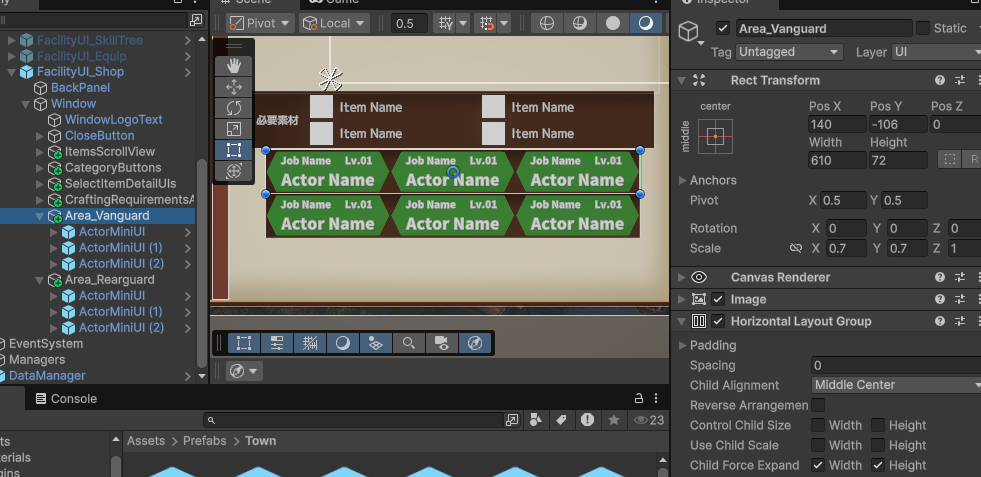This screenshot has width=981, height=477.
Task: Click the Rect Transform help icon
Action: click(x=939, y=80)
